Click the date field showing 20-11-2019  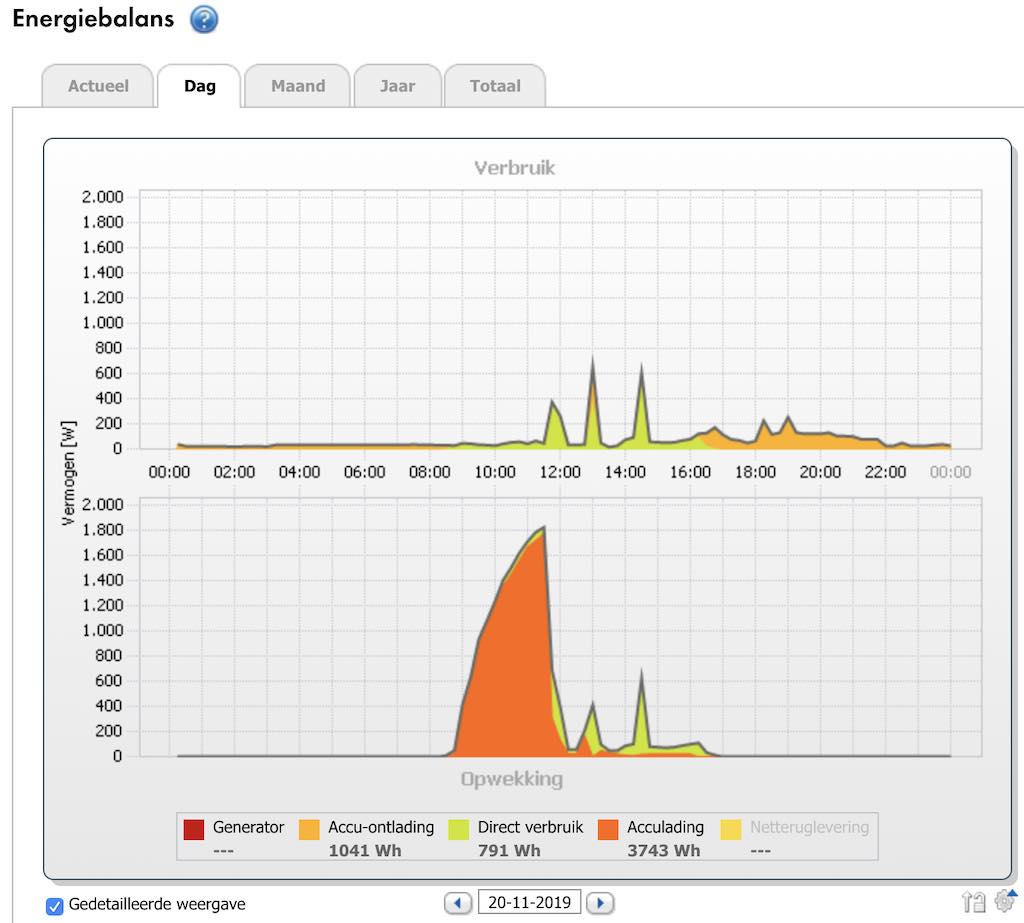529,903
